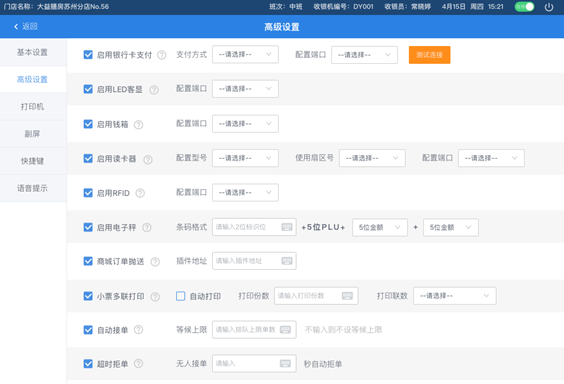
Task: Open 支付方式 dropdown
Action: 245,54
